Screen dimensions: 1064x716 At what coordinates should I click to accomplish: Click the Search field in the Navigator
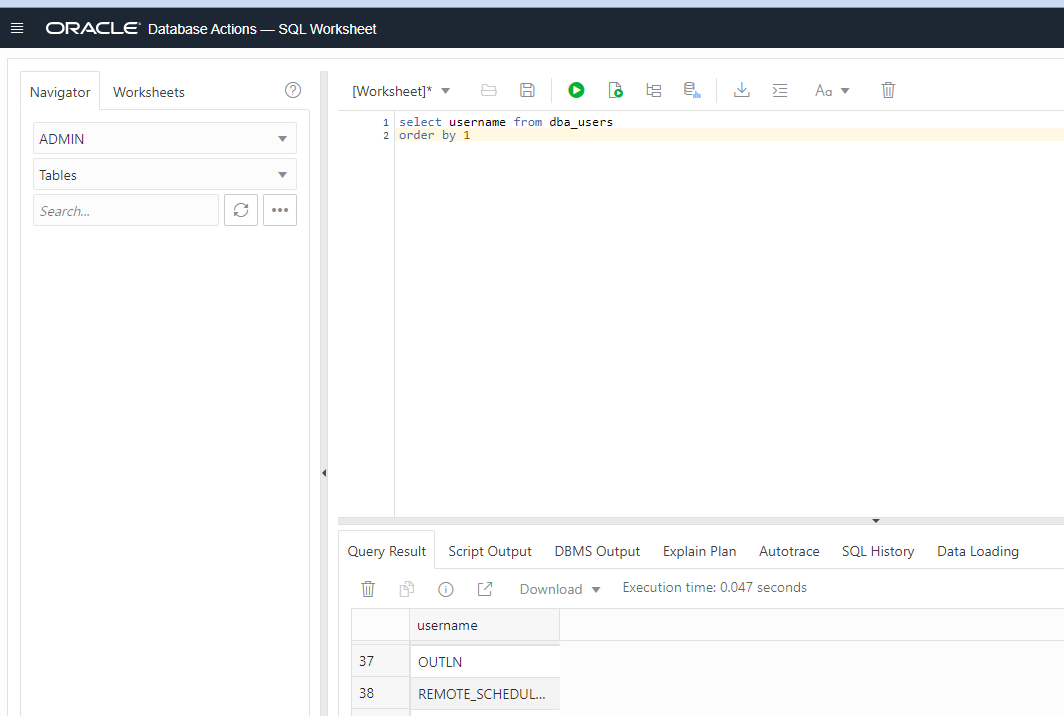tap(125, 210)
